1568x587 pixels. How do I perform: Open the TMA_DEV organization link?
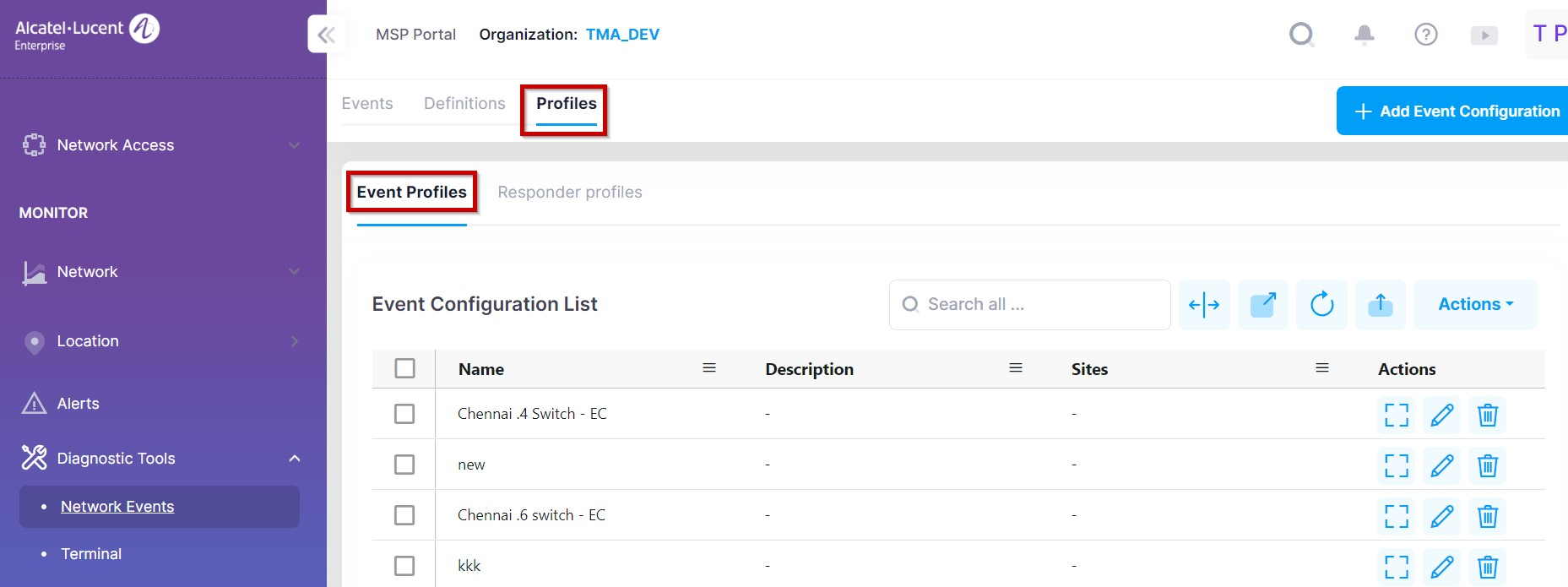(622, 35)
